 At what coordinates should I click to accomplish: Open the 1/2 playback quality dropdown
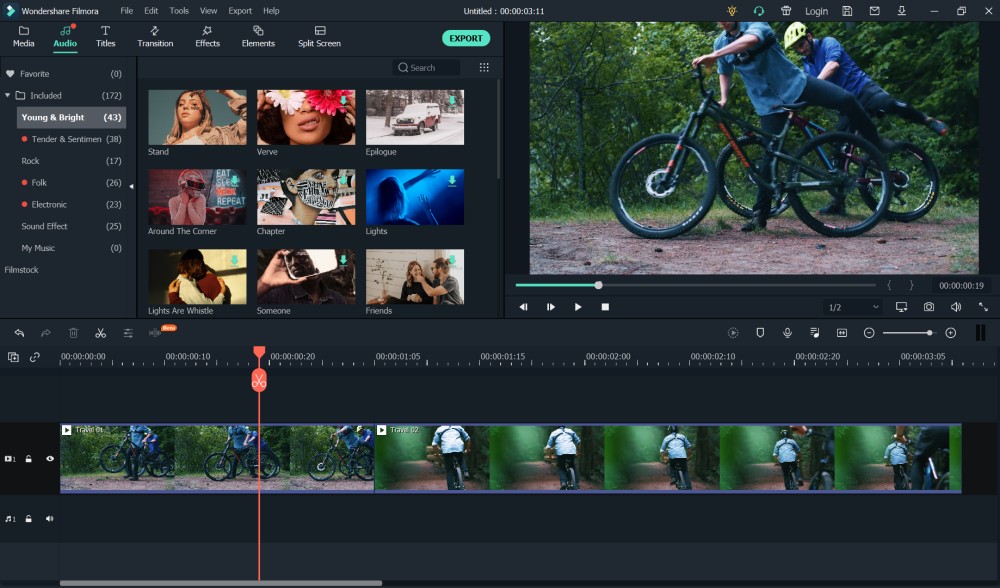click(852, 306)
